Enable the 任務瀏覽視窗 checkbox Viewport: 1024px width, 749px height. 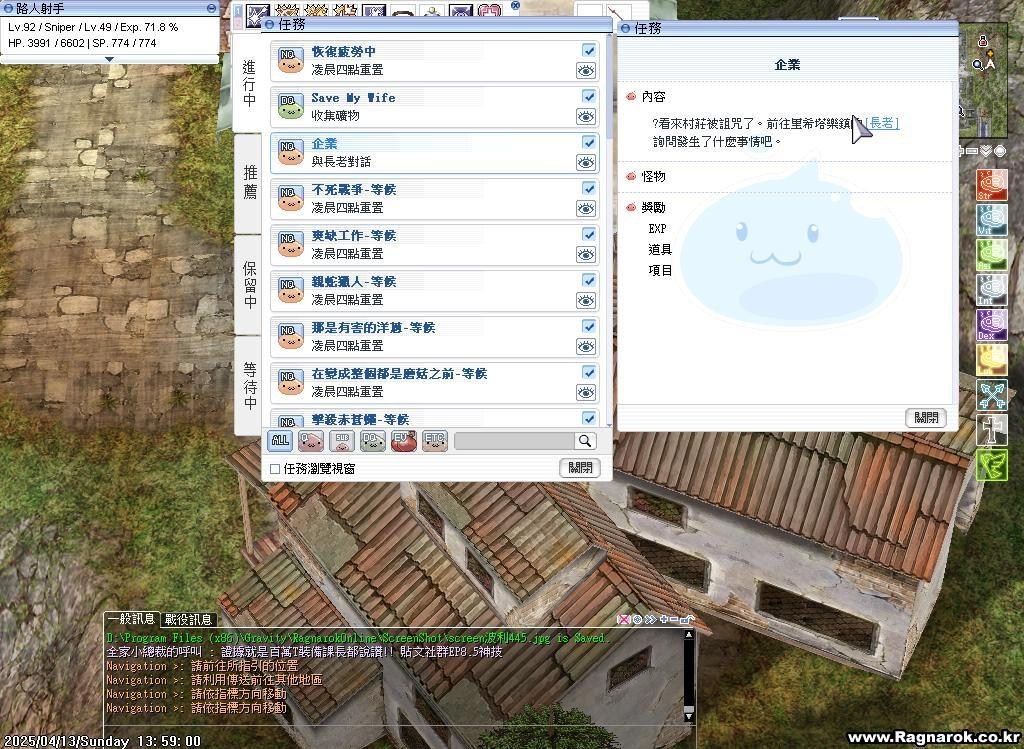[x=275, y=469]
